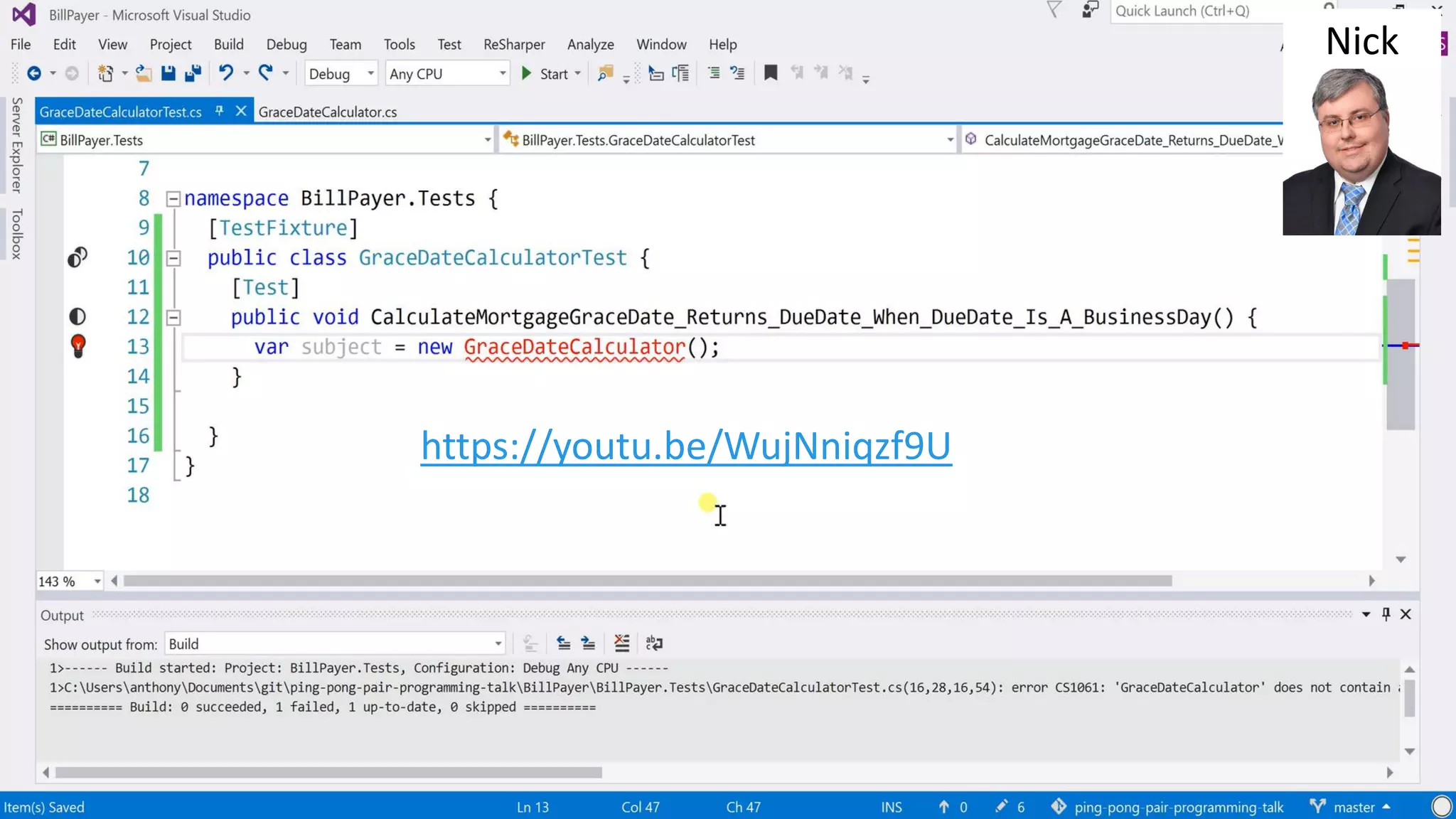
Task: Click ReSharper test icon beside line 10
Action: (77, 257)
